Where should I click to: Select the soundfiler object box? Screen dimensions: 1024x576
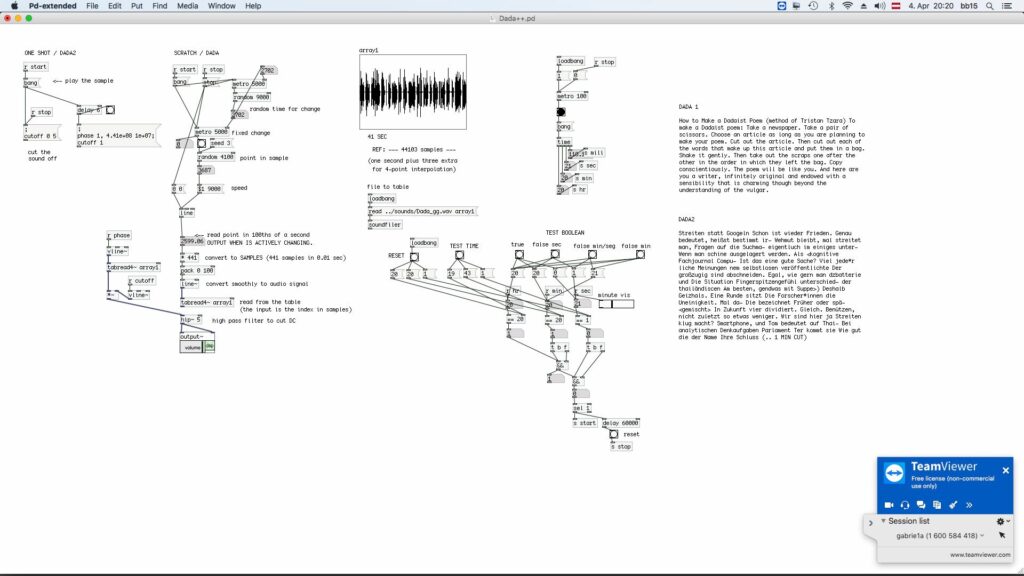[x=385, y=224]
